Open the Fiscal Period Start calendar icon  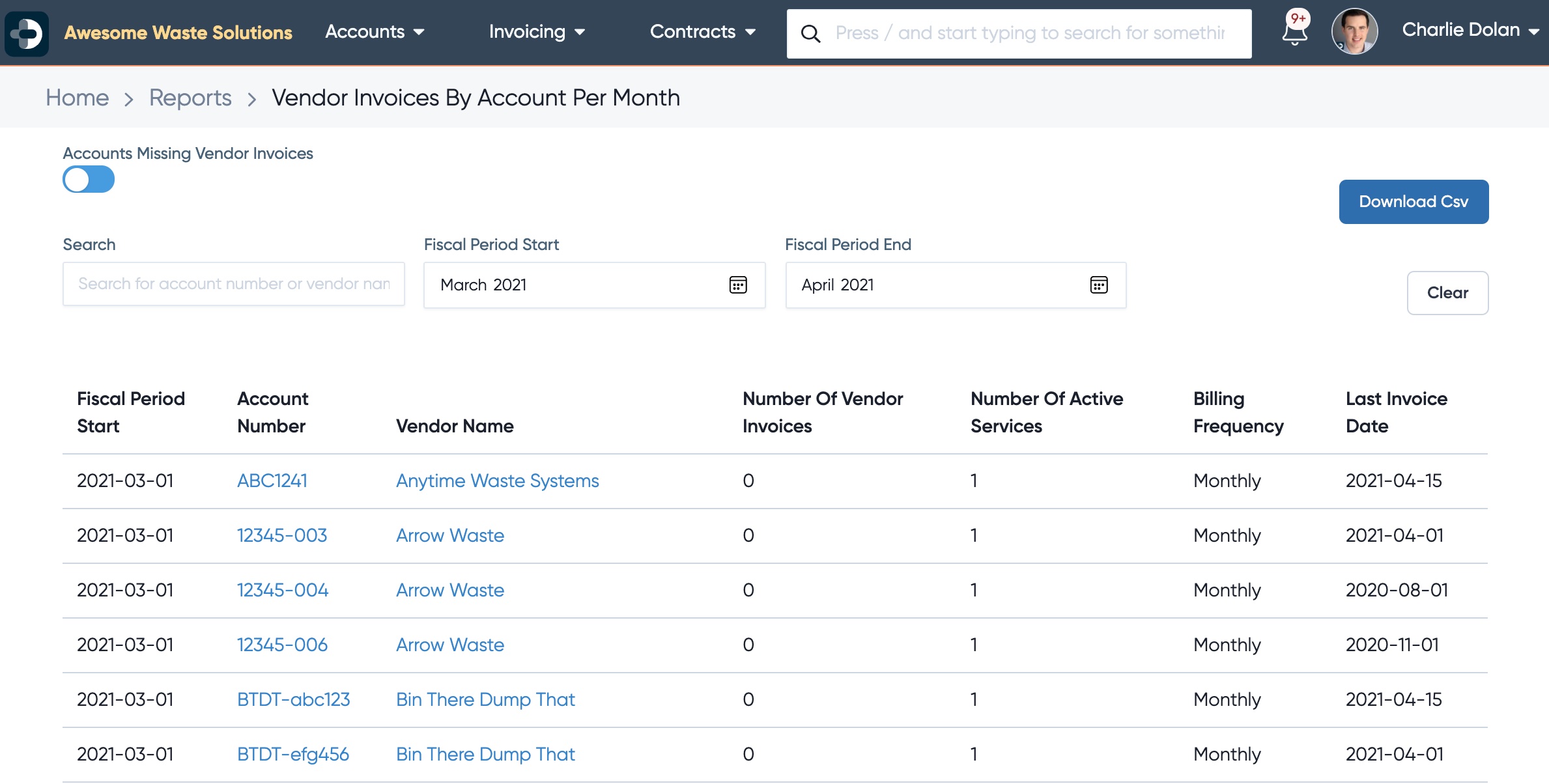(738, 285)
